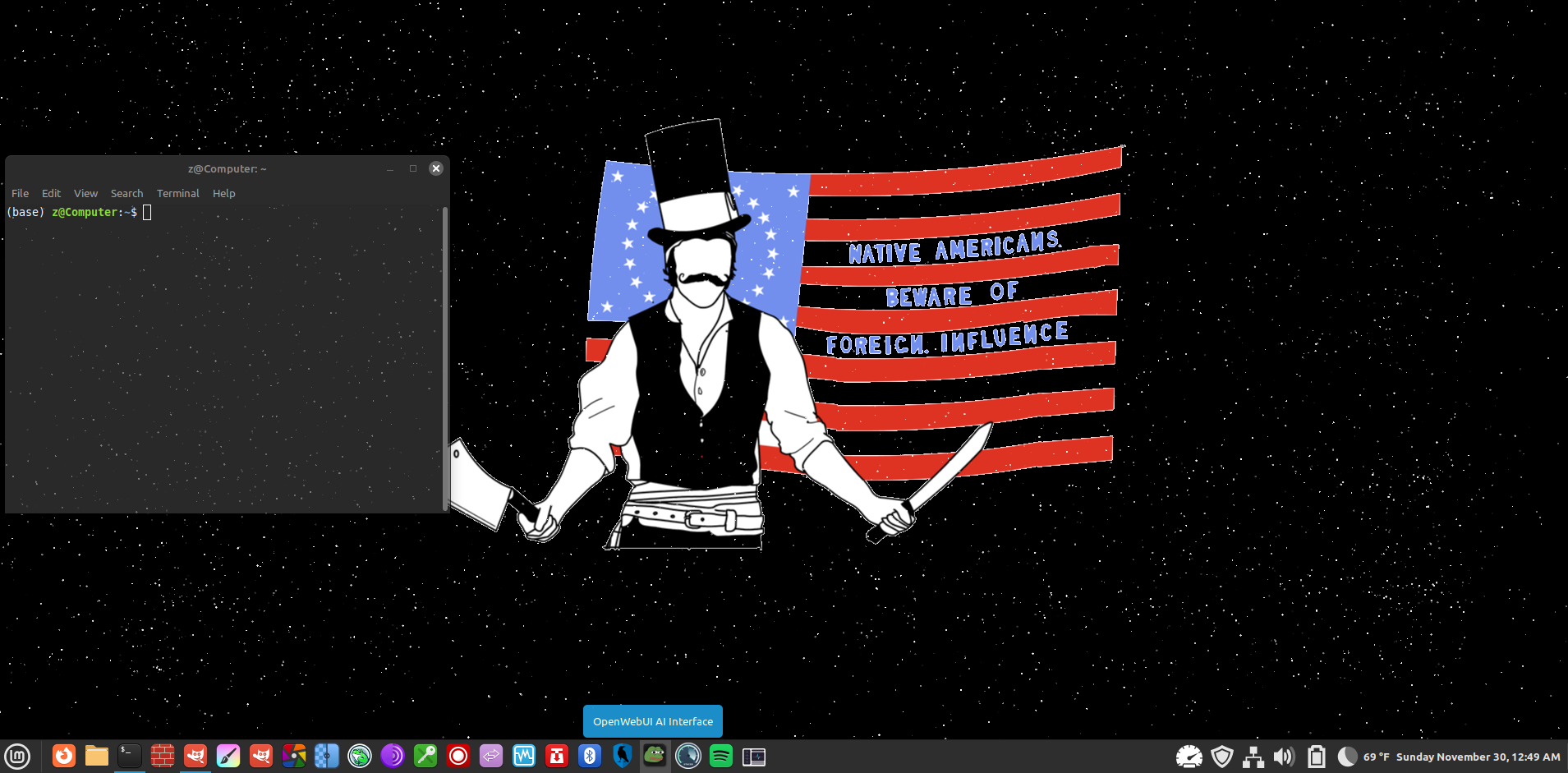Open the green frog globe app icon
The image size is (1568, 773).
[x=360, y=756]
